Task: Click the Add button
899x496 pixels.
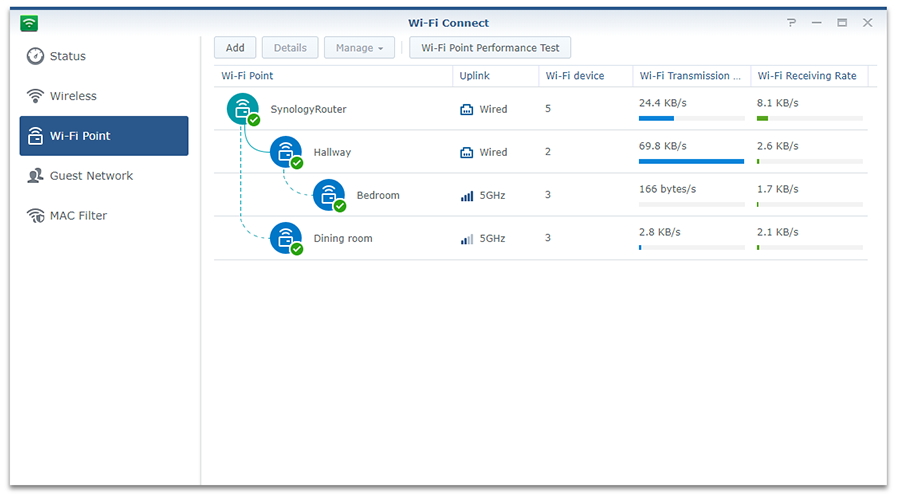Action: [x=235, y=48]
